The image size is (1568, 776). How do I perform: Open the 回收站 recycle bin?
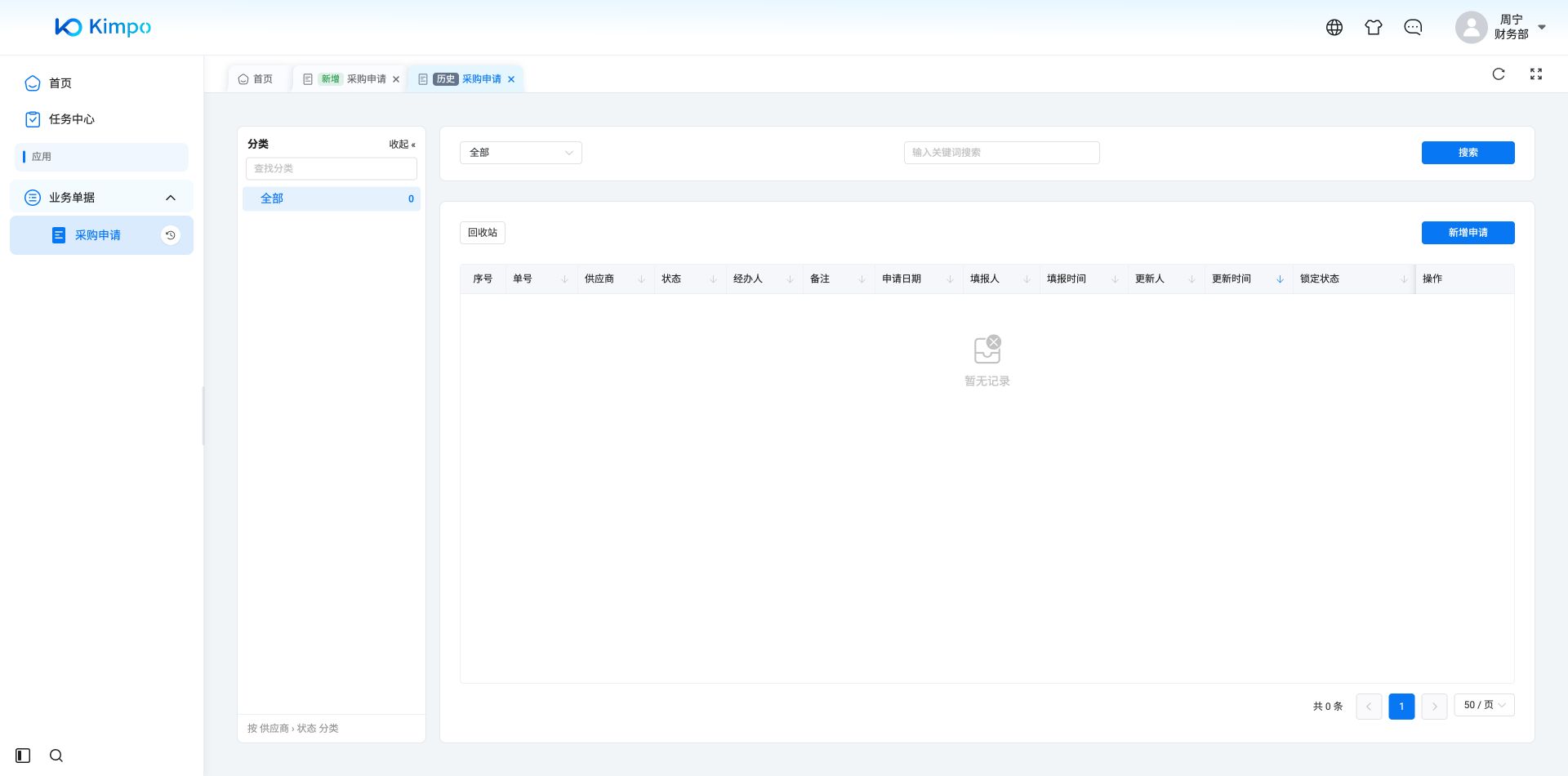[x=483, y=233]
